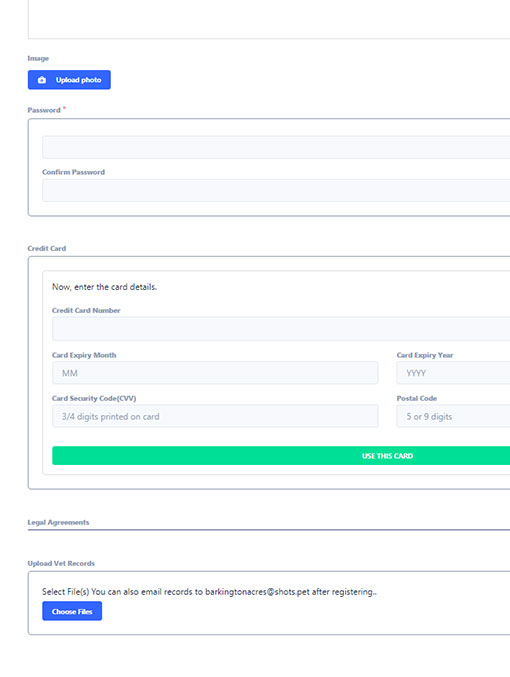Click the text area above Image

point(269,19)
